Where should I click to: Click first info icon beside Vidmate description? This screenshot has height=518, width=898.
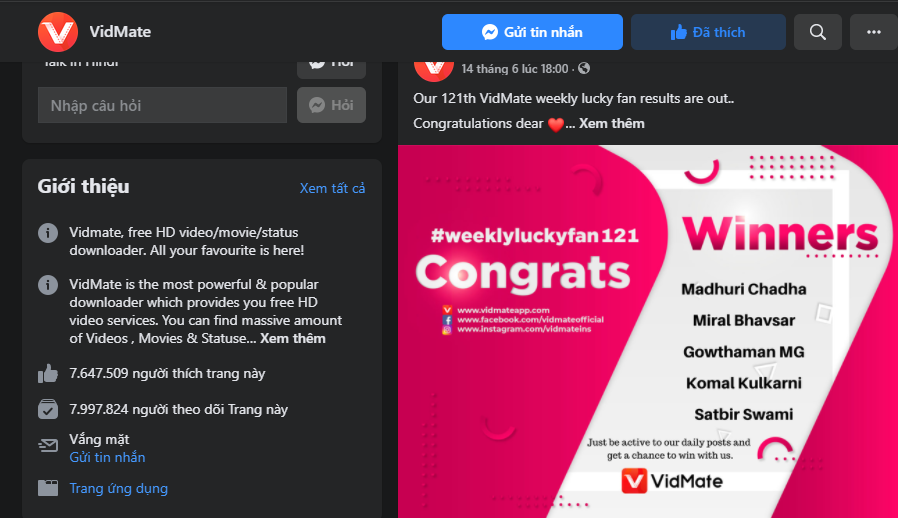click(48, 233)
